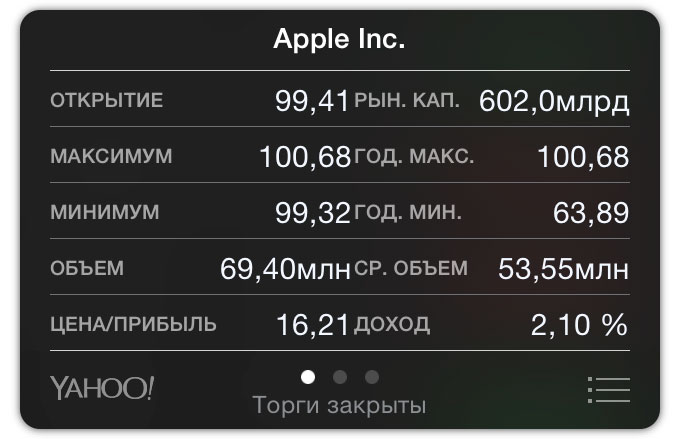Tap the Торги закрыты status text
This screenshot has width=680, height=439.
(339, 405)
